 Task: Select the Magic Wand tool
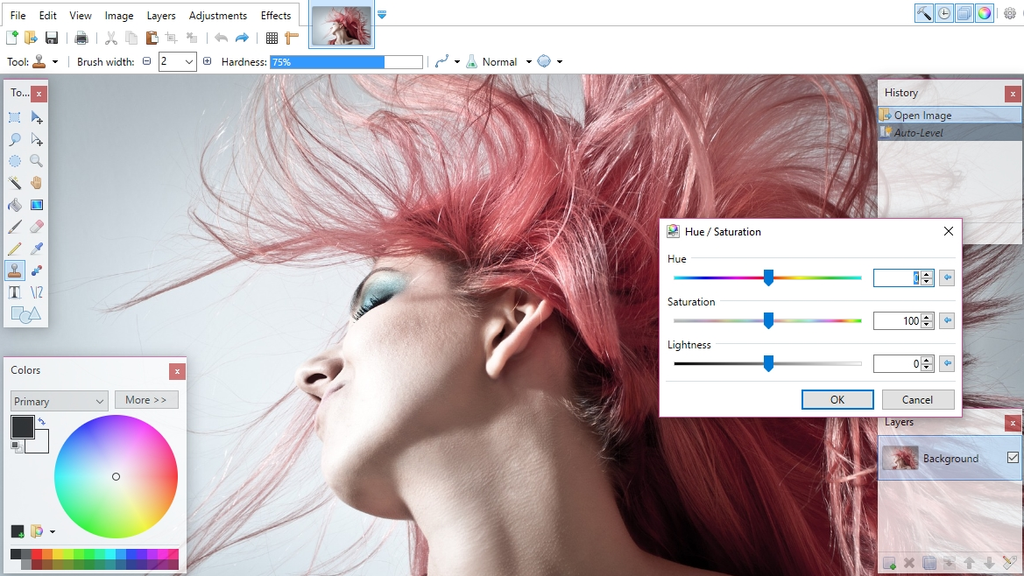click(16, 184)
